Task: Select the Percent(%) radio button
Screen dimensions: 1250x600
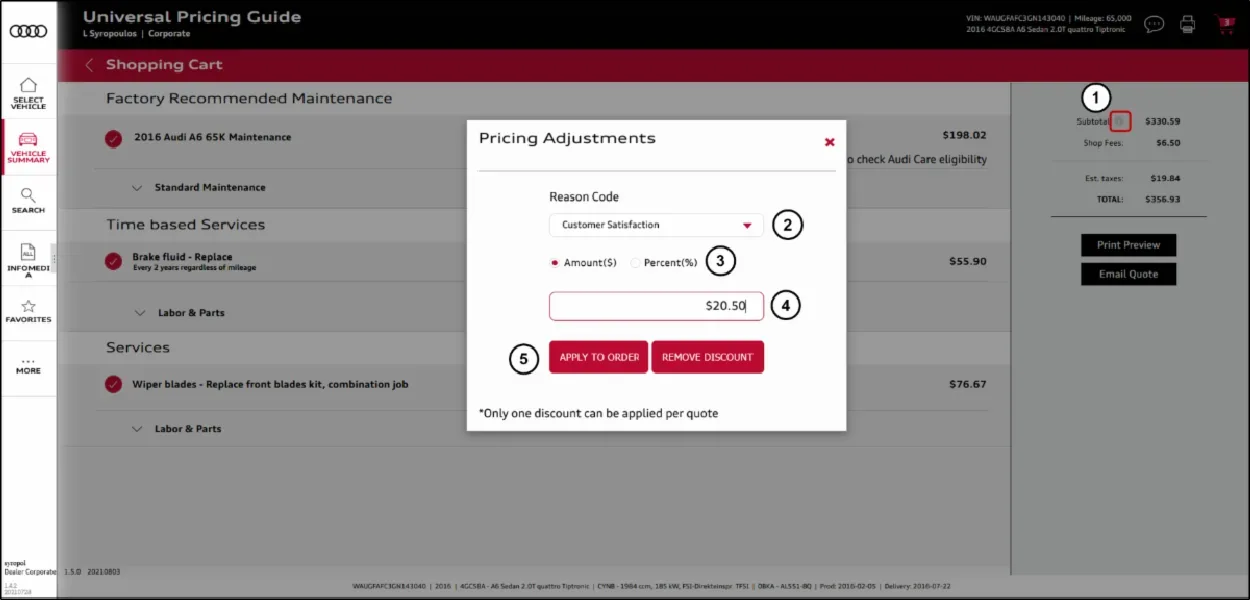Action: pyautogui.click(x=636, y=263)
